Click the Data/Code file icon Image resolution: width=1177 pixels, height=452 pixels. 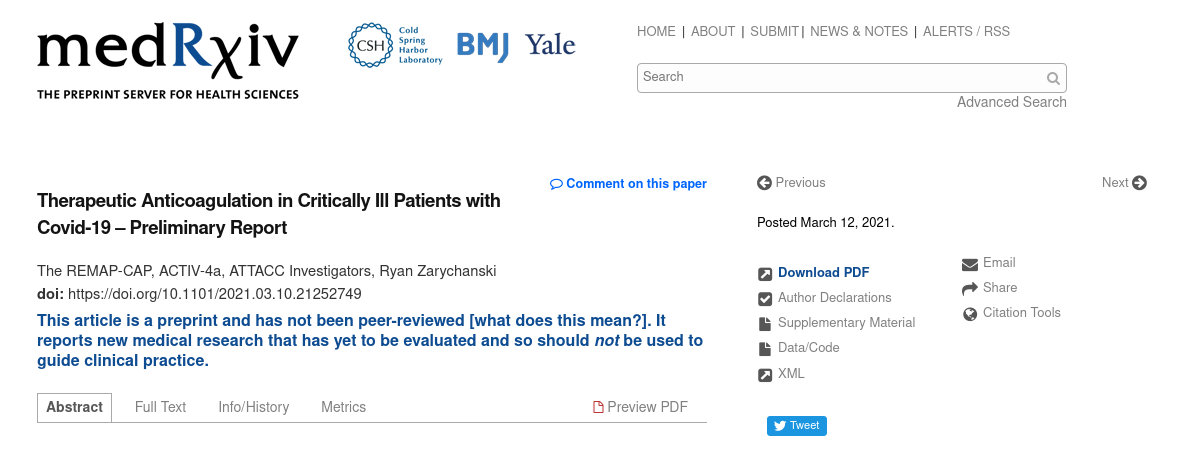pyautogui.click(x=765, y=348)
